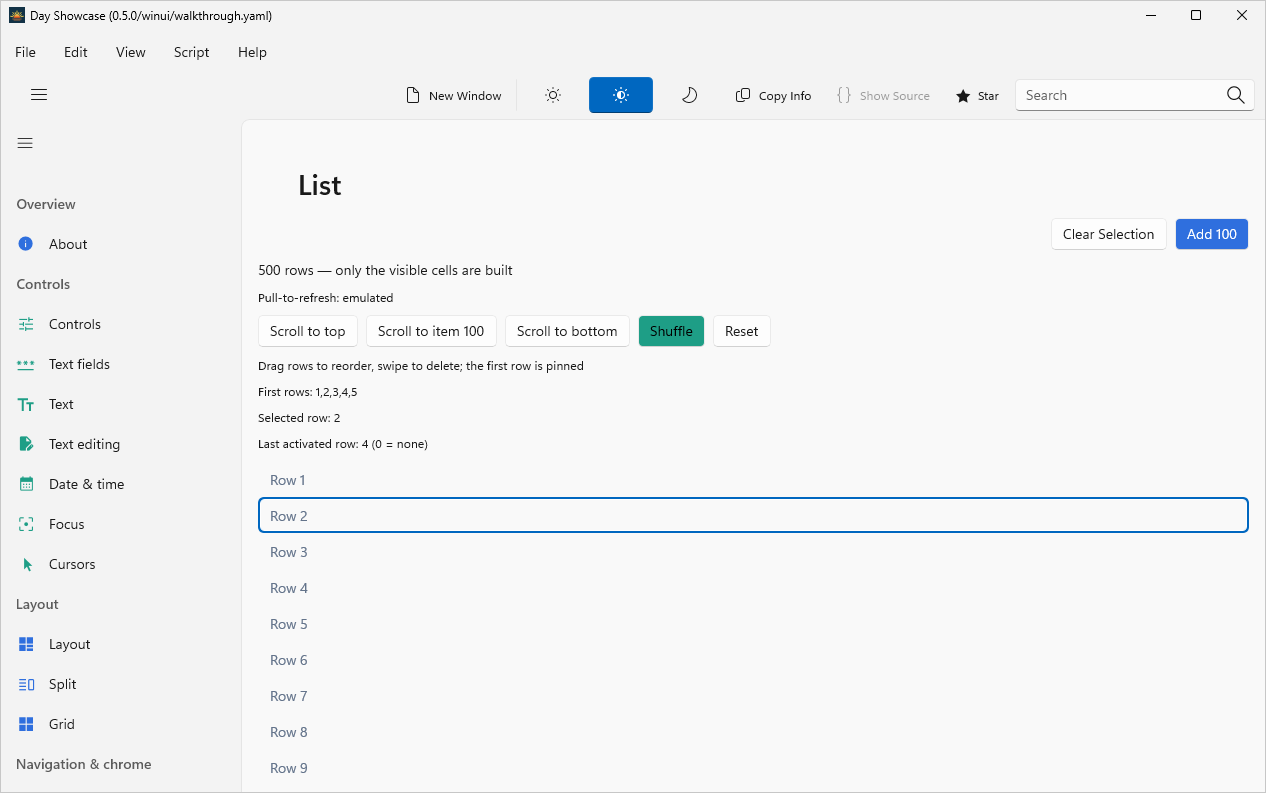Click Scroll to item 100 button
This screenshot has height=793, width=1266.
tap(431, 331)
